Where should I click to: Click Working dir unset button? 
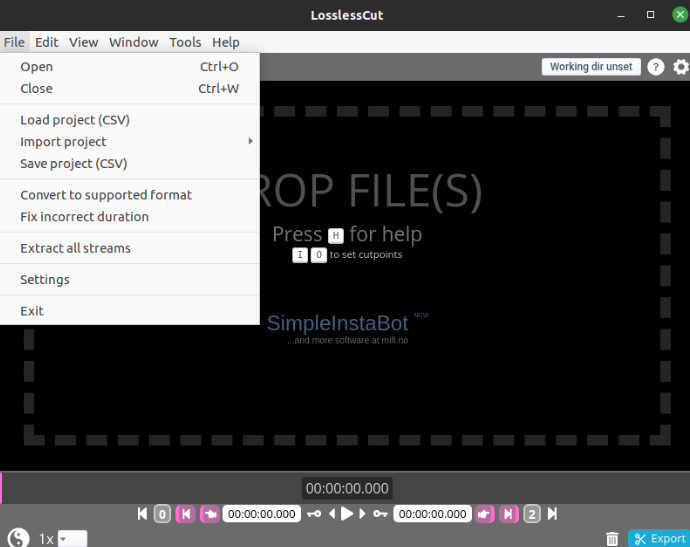point(591,67)
